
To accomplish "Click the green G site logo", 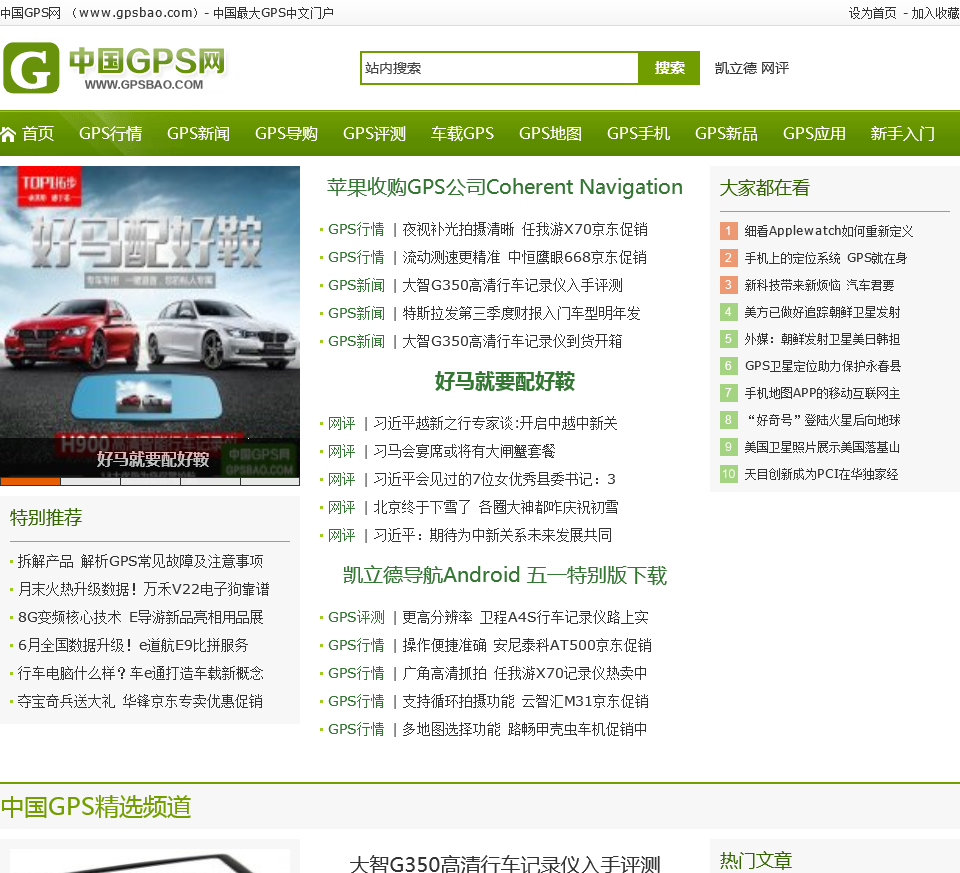I will tap(31, 68).
